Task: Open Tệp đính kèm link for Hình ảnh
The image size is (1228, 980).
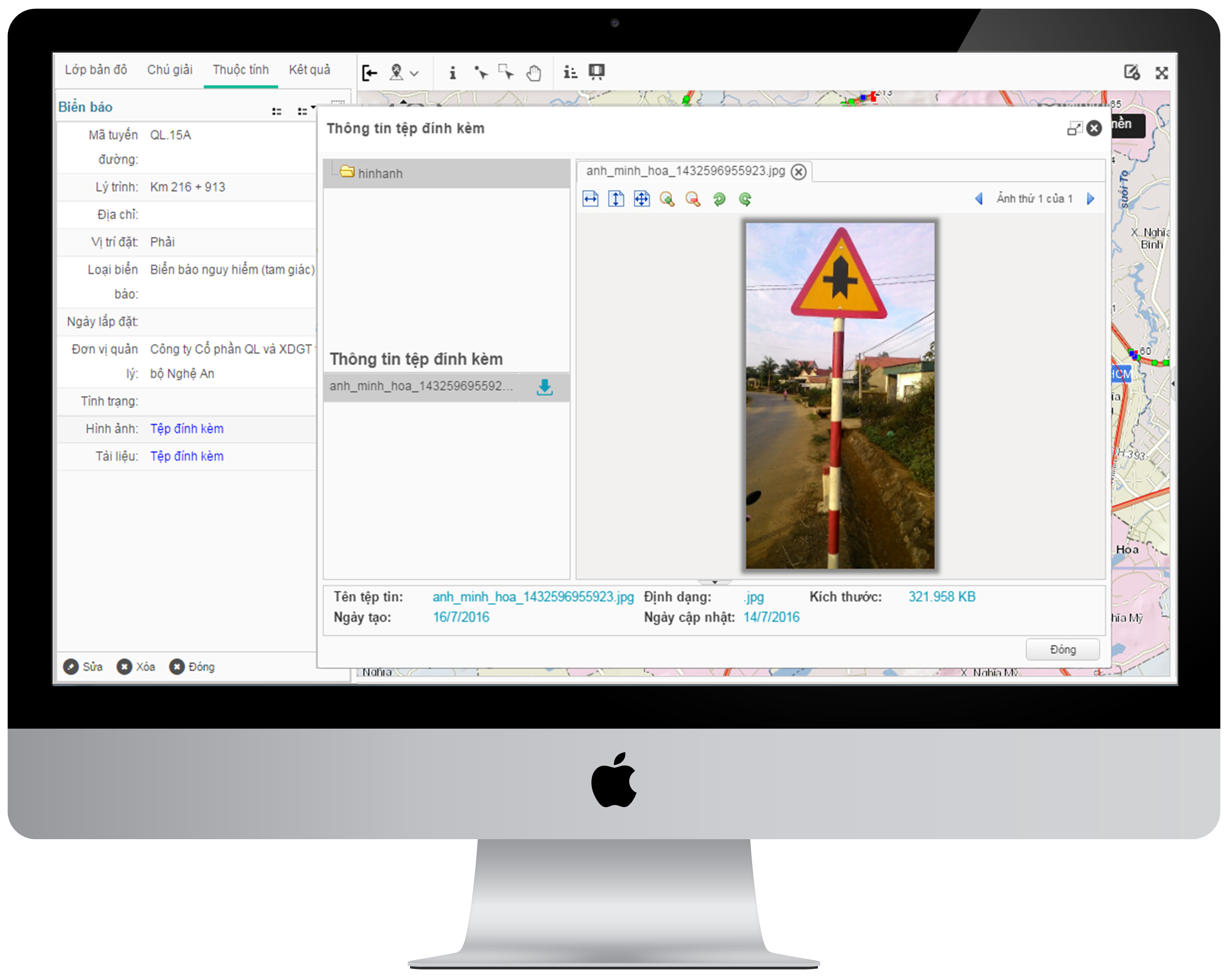Action: (187, 429)
